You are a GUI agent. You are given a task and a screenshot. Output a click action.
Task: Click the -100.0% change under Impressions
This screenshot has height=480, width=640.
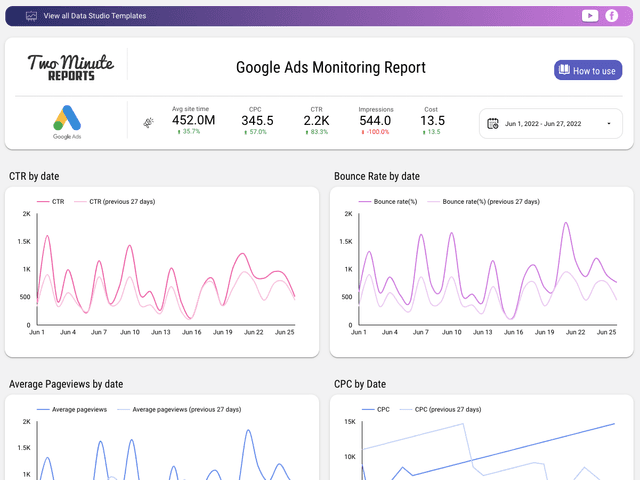[376, 132]
